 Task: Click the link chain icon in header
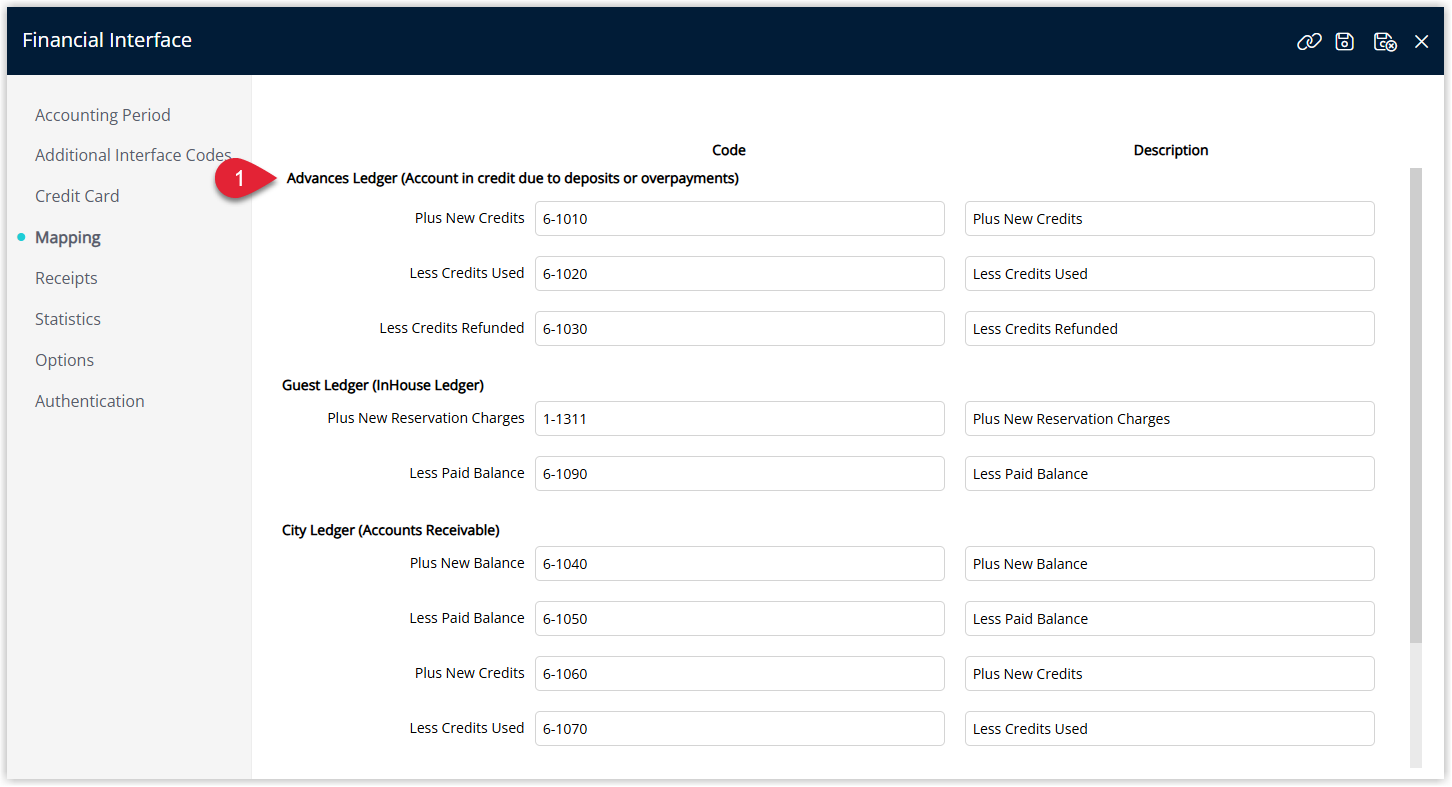[1309, 41]
